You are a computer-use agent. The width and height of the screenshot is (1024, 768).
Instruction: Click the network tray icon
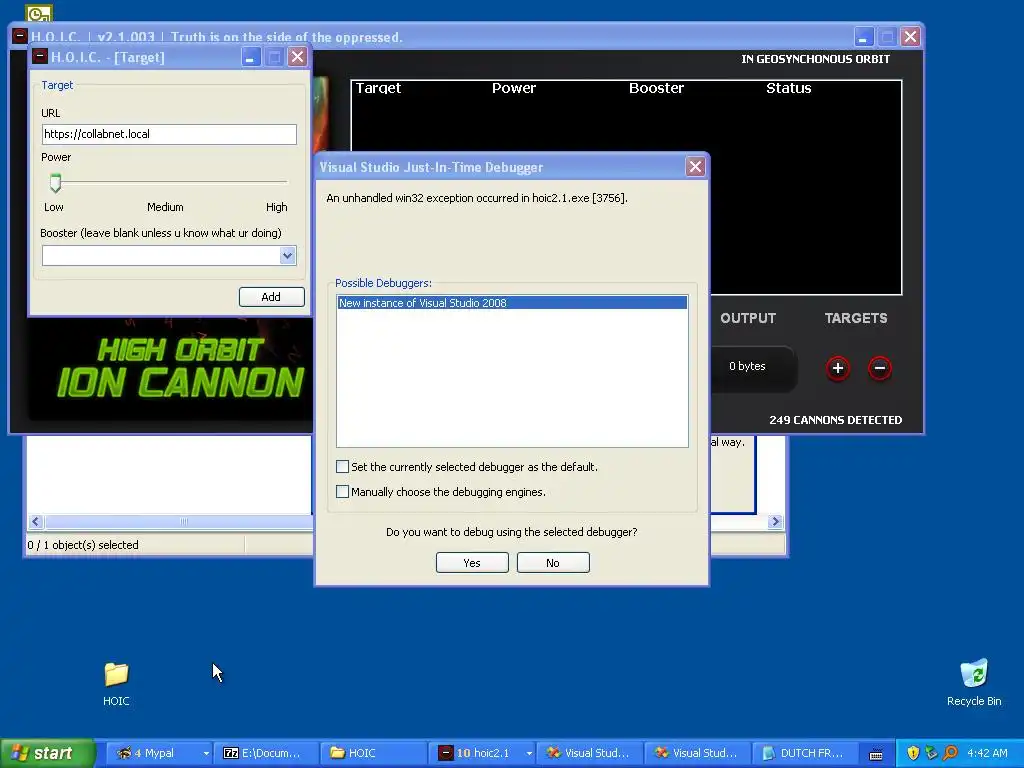pyautogui.click(x=931, y=753)
